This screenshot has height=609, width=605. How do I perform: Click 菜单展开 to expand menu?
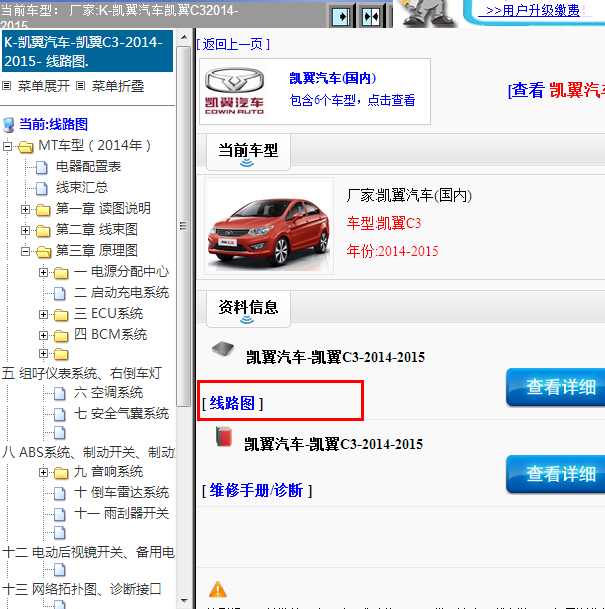tap(43, 86)
